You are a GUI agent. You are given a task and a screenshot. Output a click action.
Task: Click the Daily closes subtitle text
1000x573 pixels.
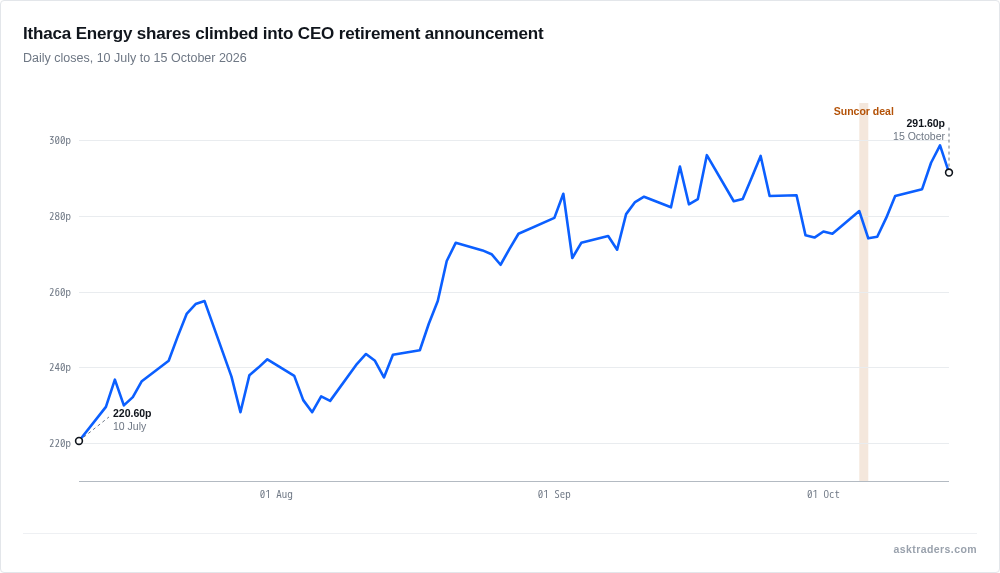135,58
